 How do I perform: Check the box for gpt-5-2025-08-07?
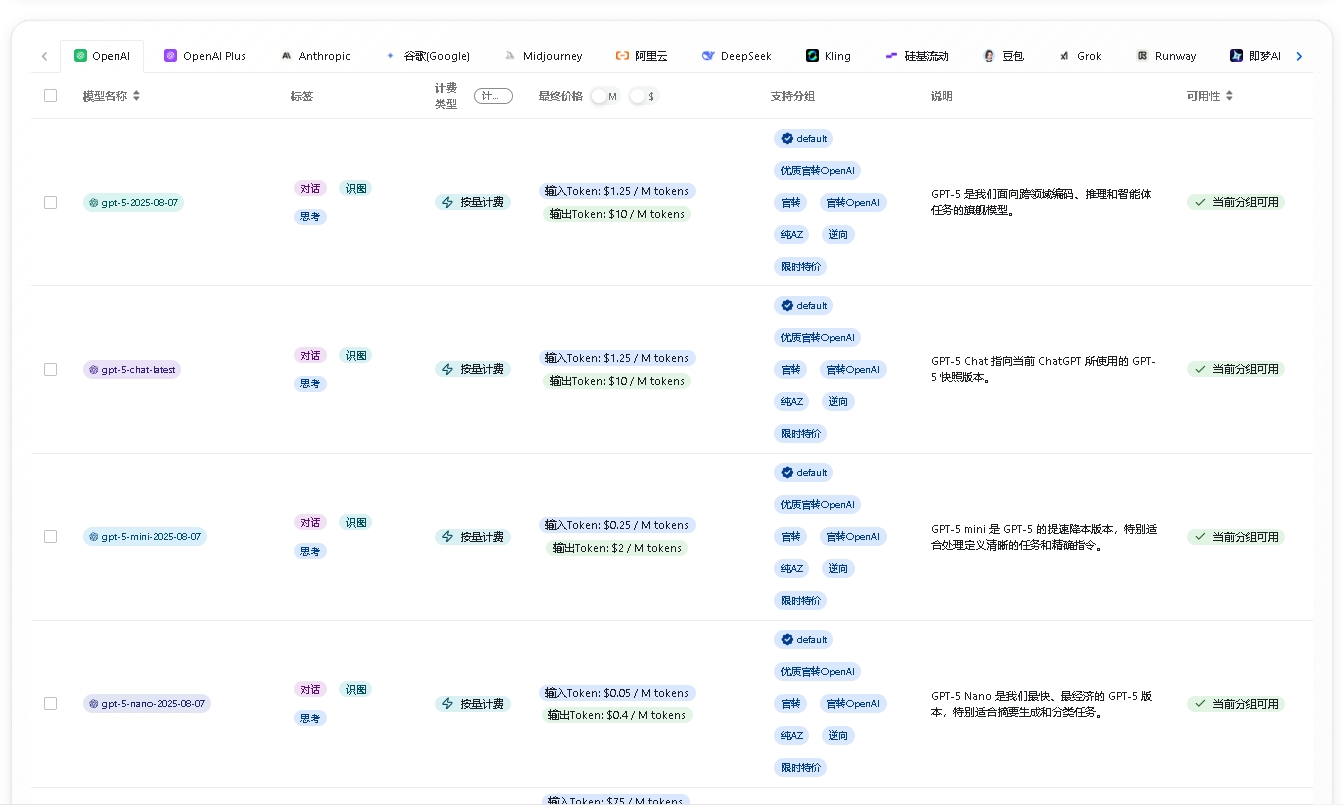tap(51, 202)
